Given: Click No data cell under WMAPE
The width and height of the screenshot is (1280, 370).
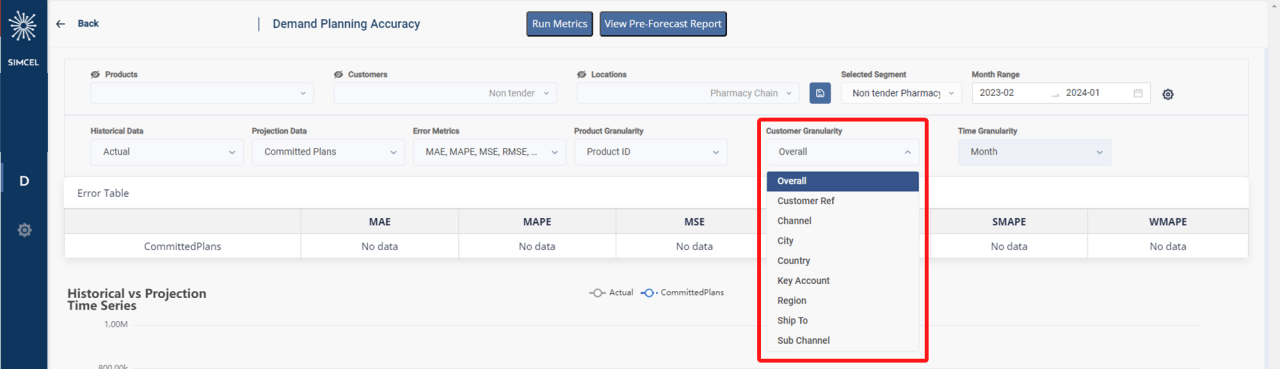Looking at the screenshot, I should (x=1167, y=246).
